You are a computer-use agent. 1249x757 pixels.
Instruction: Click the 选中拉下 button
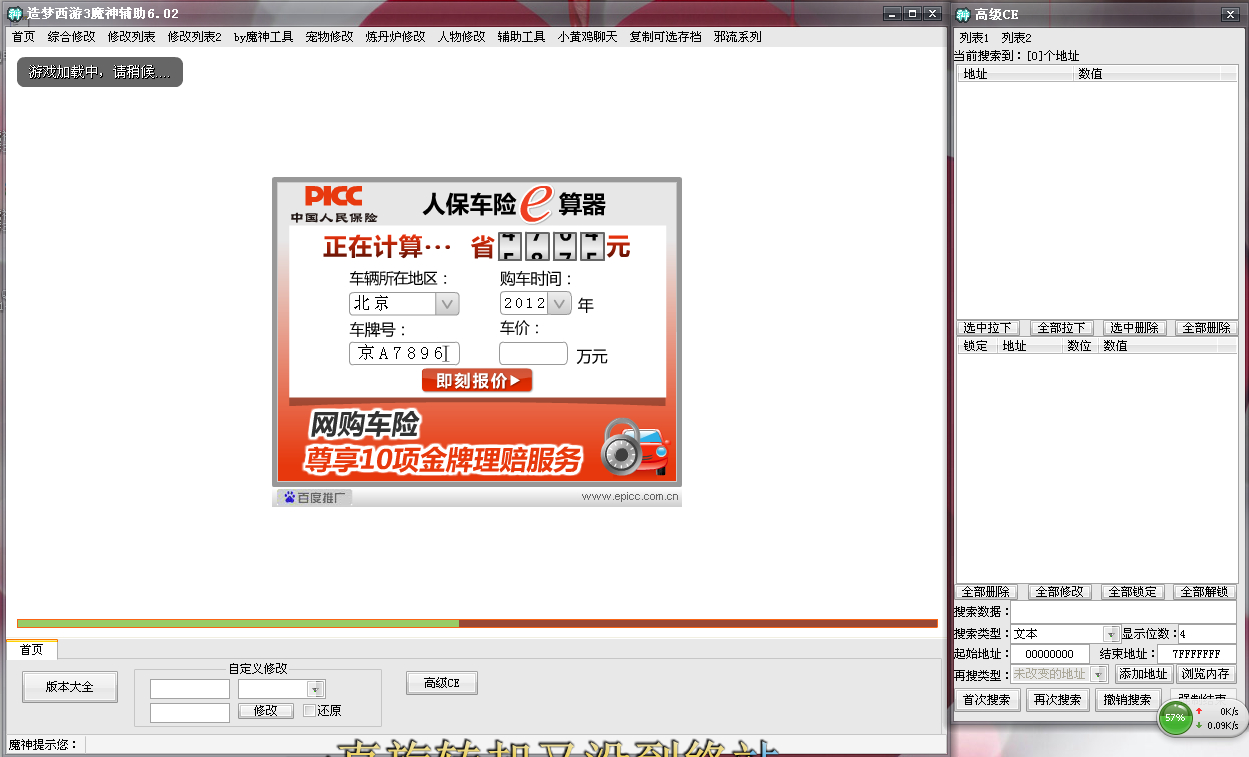point(987,328)
